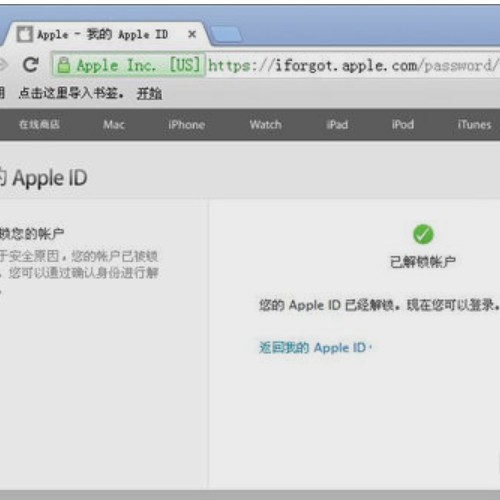Click the Apple ID page title
Image resolution: width=500 pixels, height=500 pixels.
pyautogui.click(x=43, y=178)
